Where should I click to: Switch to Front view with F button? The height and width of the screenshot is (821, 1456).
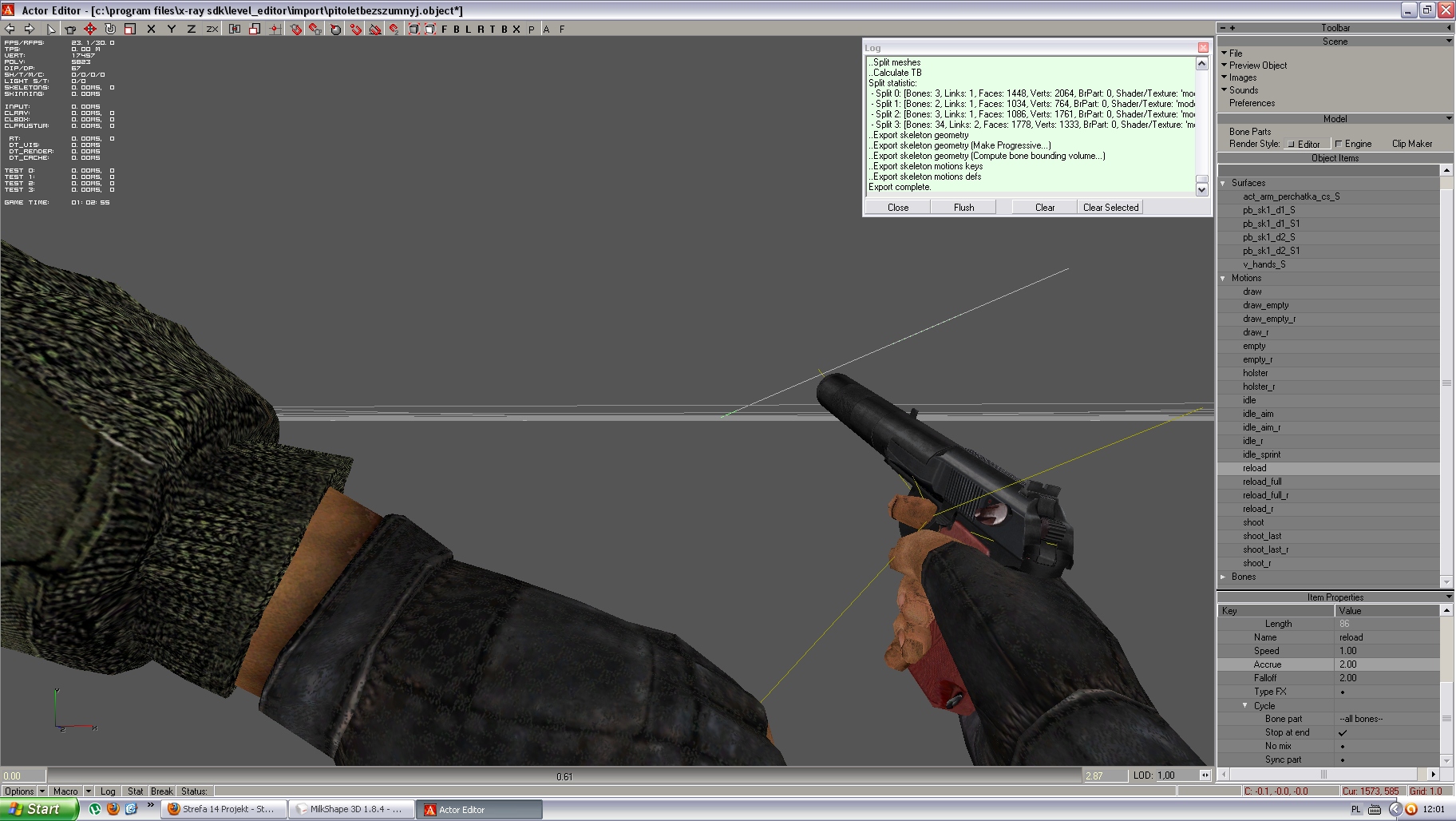click(445, 29)
